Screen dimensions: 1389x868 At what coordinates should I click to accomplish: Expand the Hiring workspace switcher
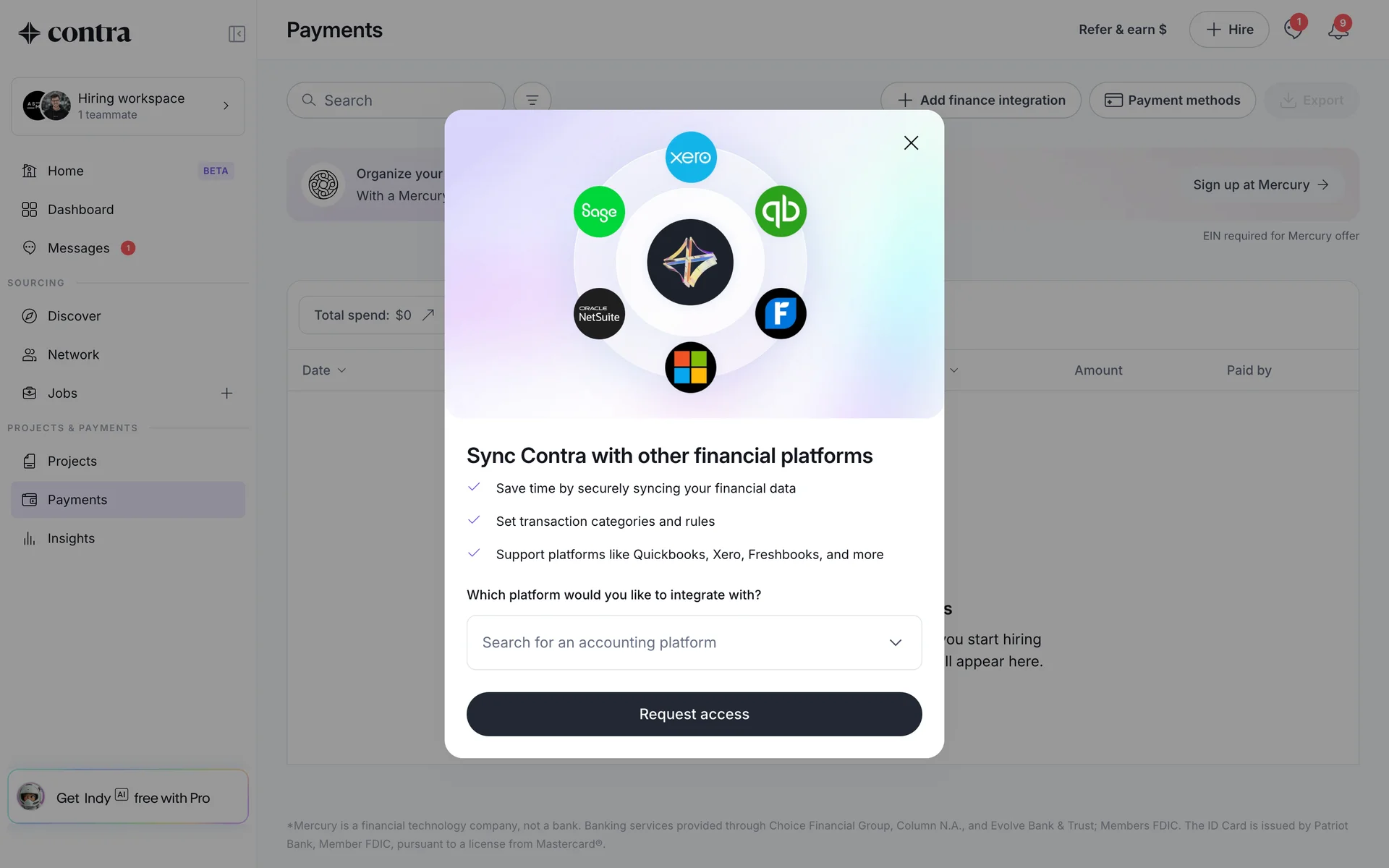(x=128, y=106)
